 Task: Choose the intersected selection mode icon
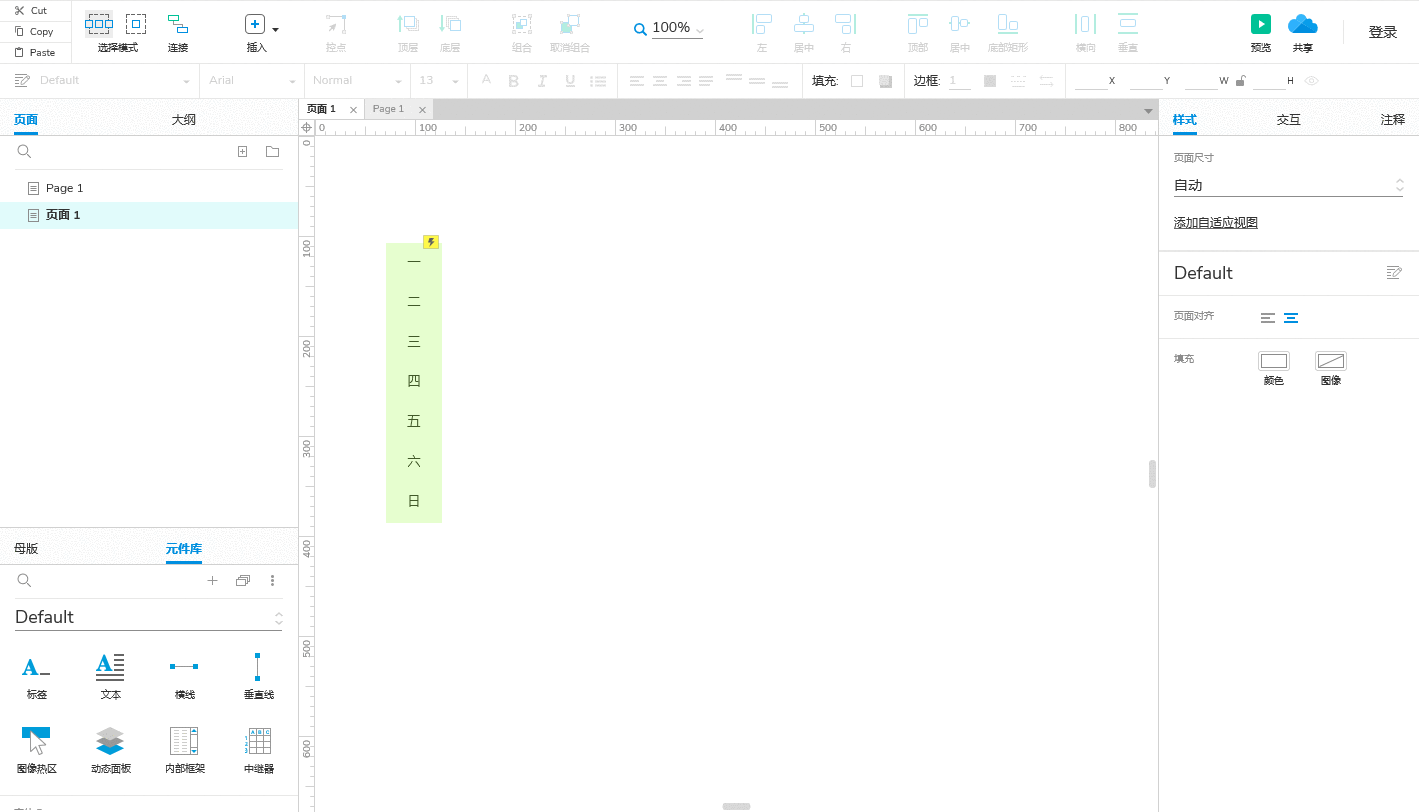pyautogui.click(x=99, y=24)
